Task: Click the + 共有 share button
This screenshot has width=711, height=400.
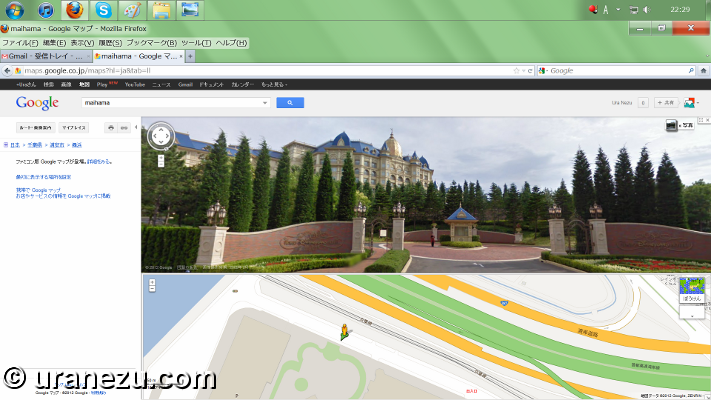Action: click(666, 103)
